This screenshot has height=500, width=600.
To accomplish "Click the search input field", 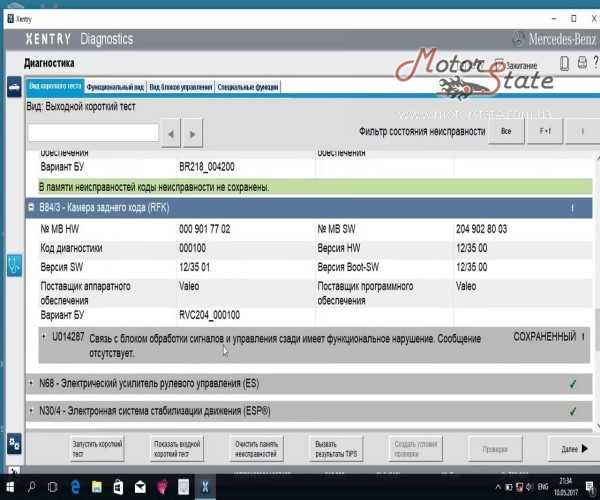I will tap(93, 133).
